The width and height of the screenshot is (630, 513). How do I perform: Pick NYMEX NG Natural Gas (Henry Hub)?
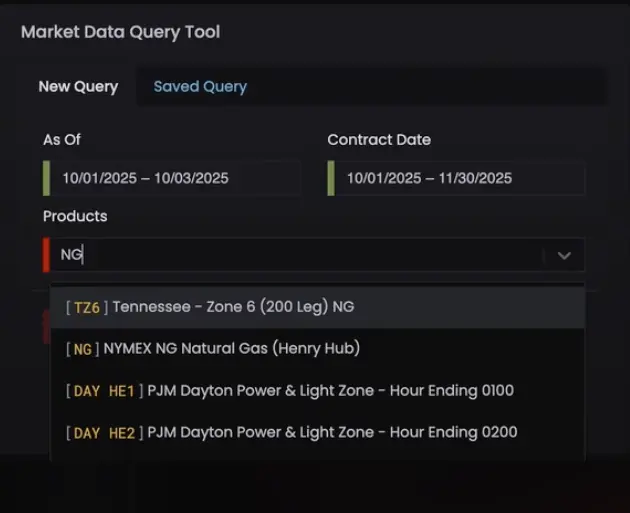pyautogui.click(x=231, y=349)
